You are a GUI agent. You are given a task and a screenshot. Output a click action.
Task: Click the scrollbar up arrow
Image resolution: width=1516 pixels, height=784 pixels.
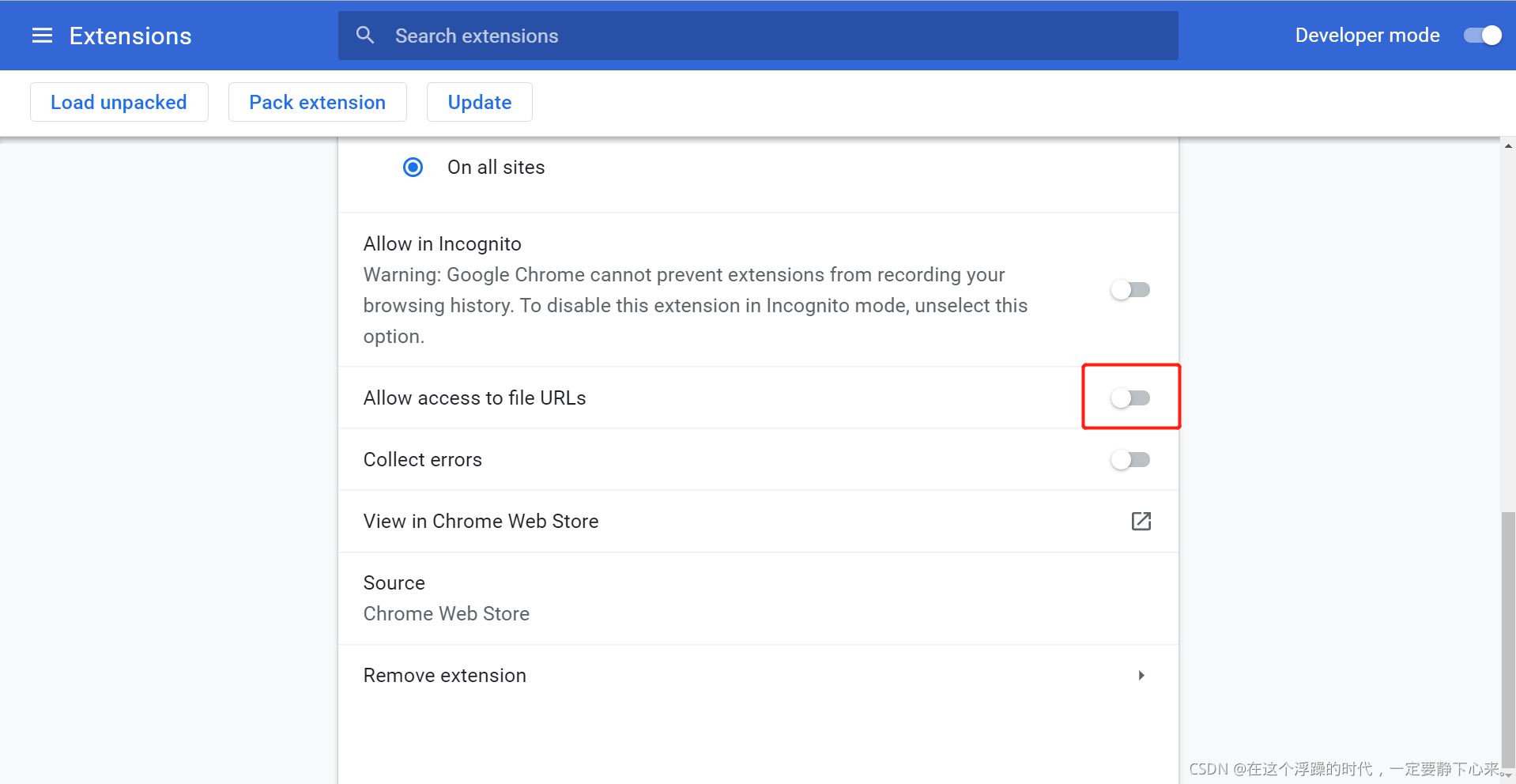click(1508, 145)
